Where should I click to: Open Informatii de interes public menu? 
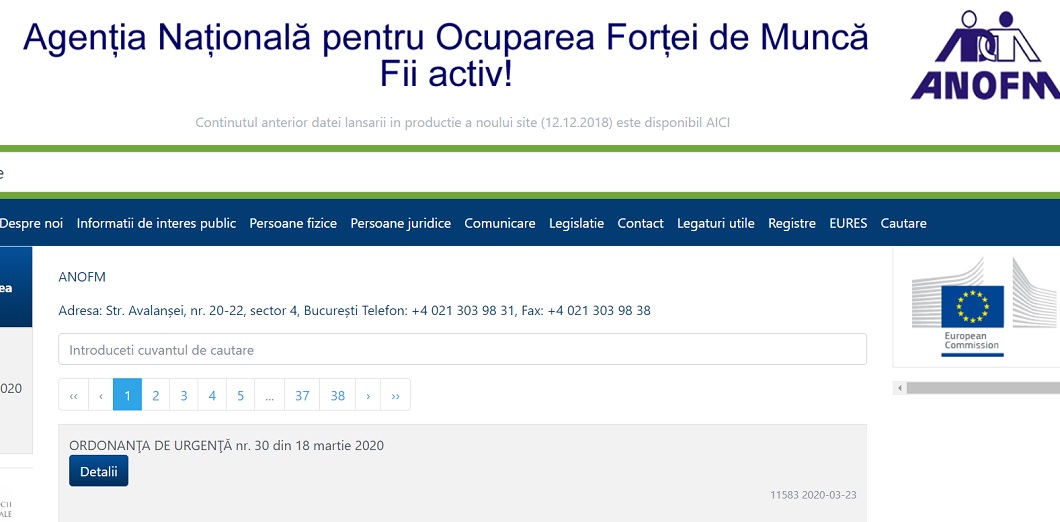tap(156, 223)
